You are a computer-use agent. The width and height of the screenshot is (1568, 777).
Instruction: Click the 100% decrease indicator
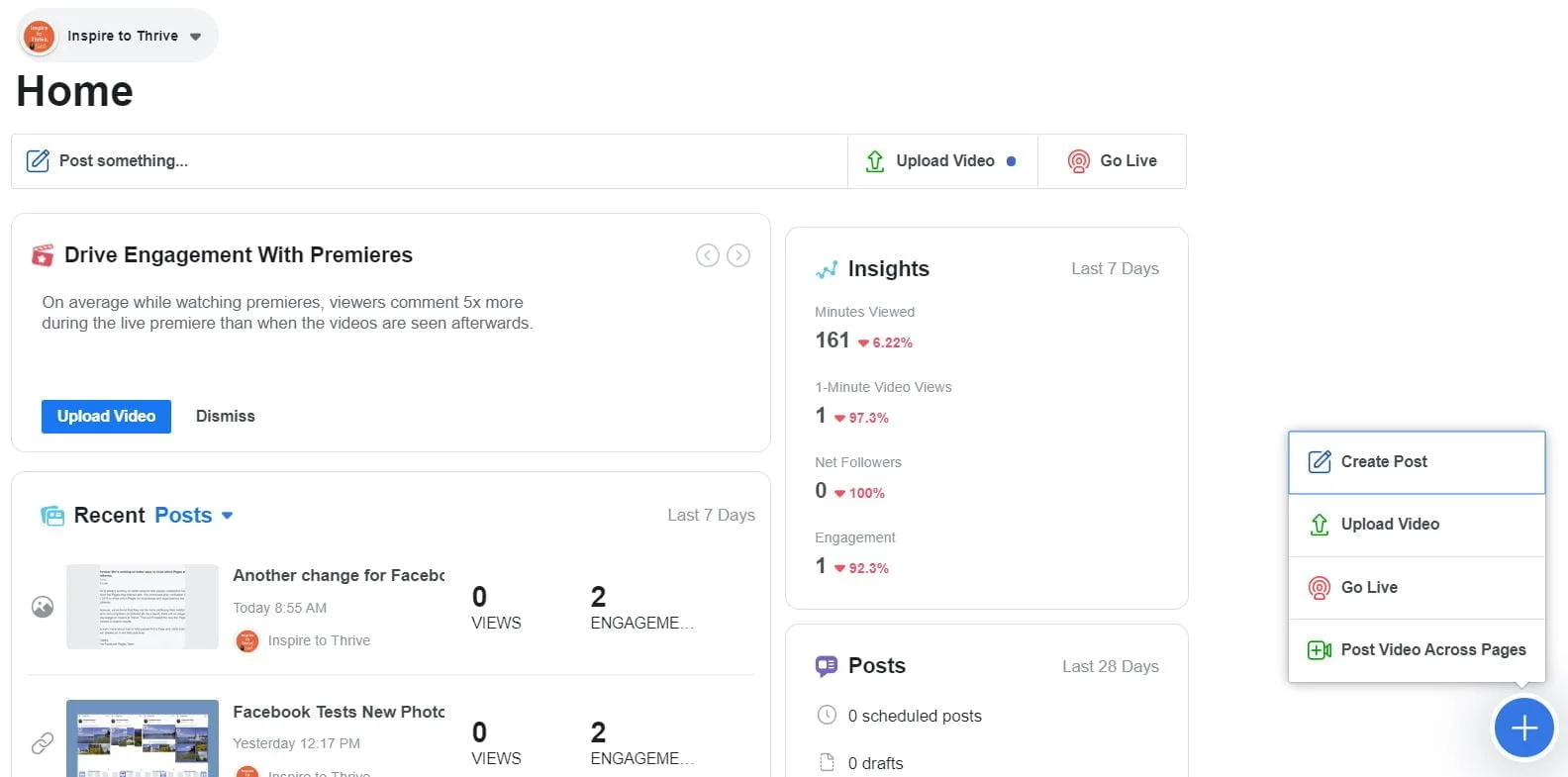coord(859,493)
